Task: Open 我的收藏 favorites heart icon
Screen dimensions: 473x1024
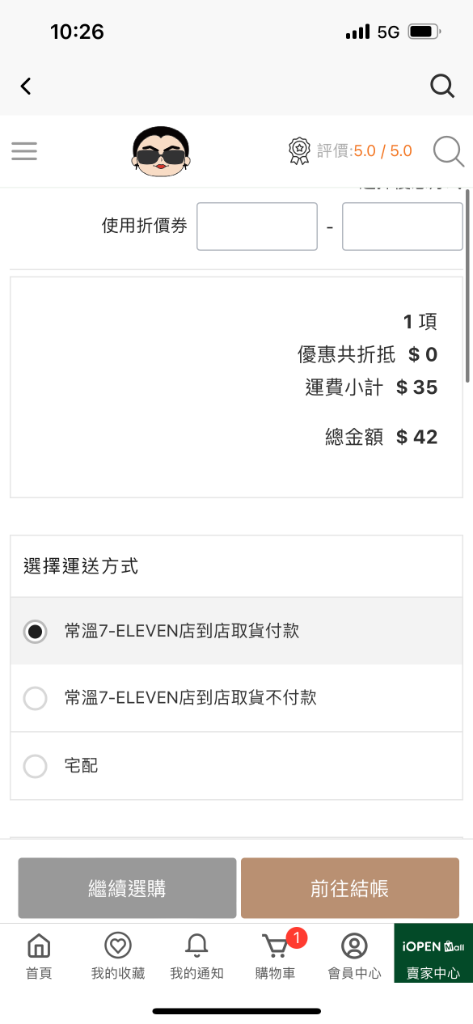Action: [118, 955]
